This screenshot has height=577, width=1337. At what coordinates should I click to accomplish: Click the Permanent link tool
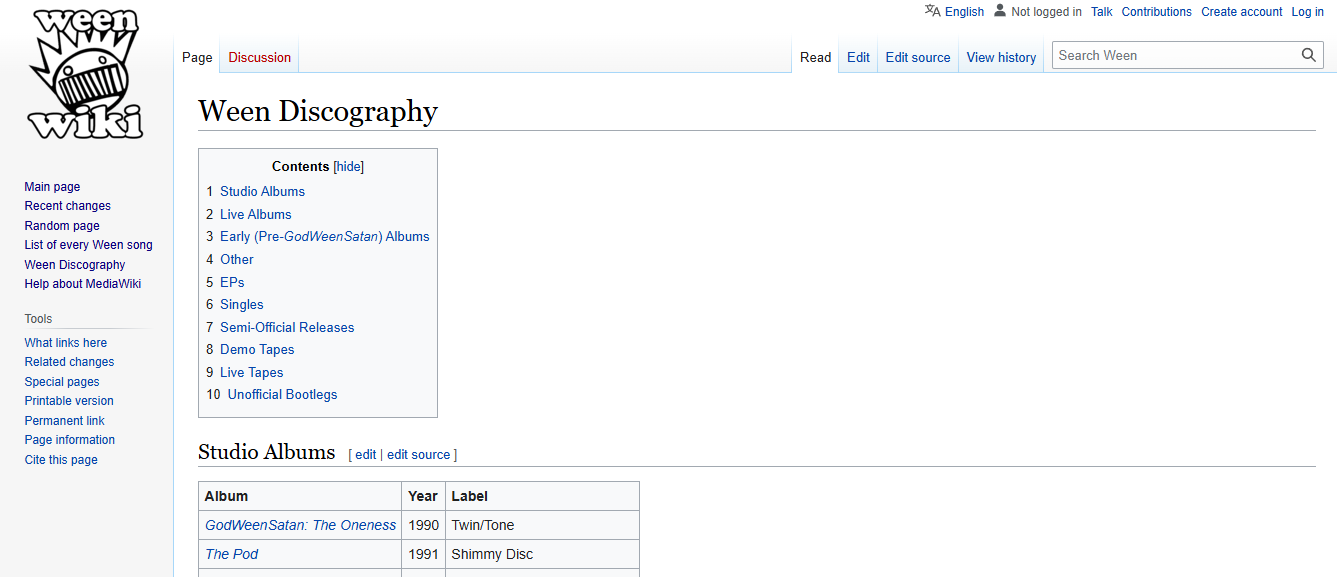(65, 421)
